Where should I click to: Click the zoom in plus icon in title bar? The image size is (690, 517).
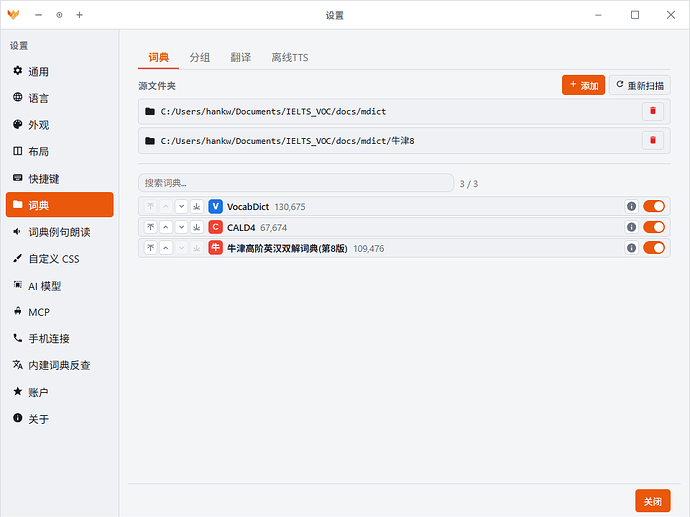tap(79, 15)
